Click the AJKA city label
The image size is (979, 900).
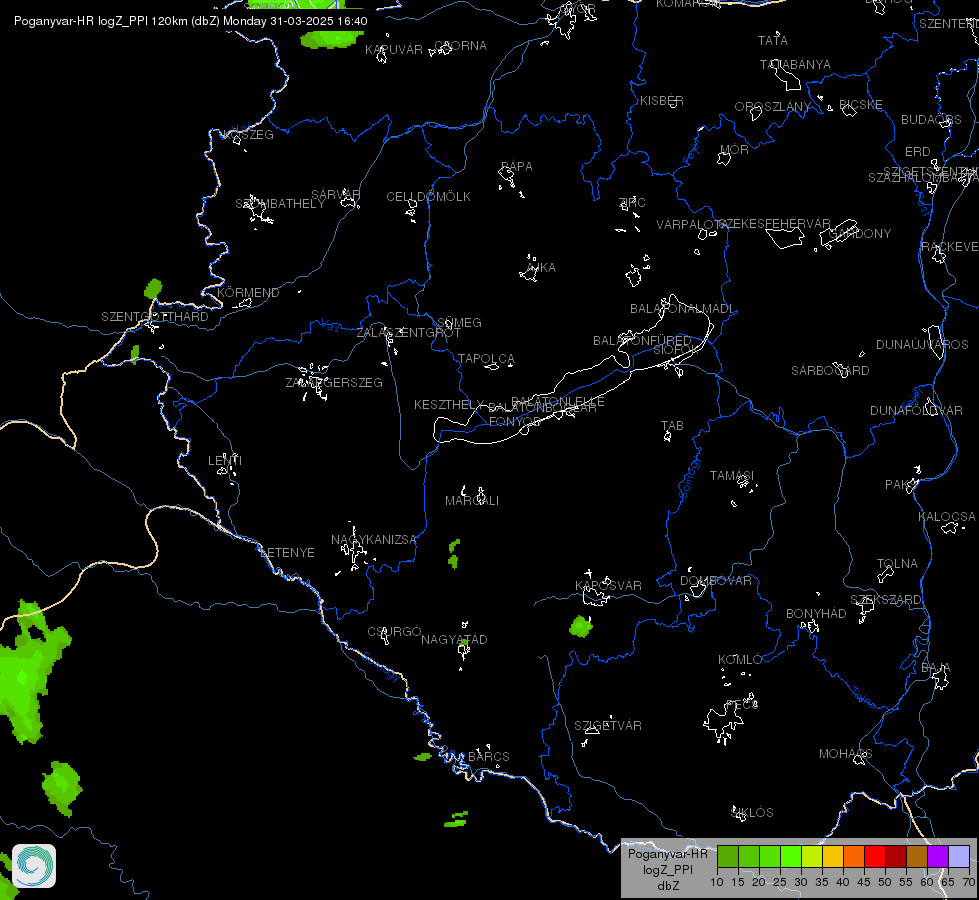pos(541,267)
